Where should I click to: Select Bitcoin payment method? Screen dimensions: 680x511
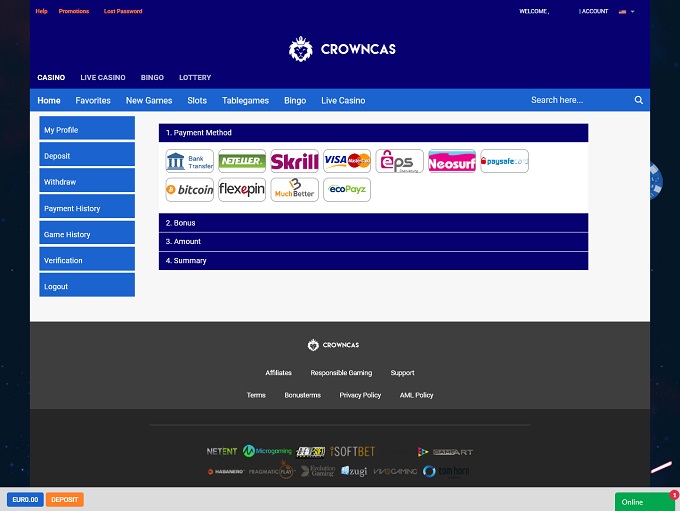189,190
